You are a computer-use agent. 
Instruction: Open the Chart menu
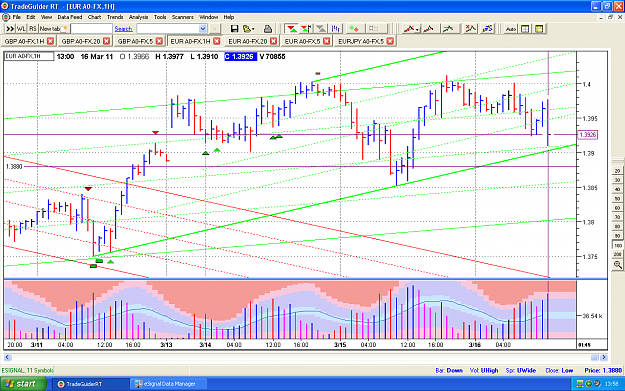coord(94,17)
